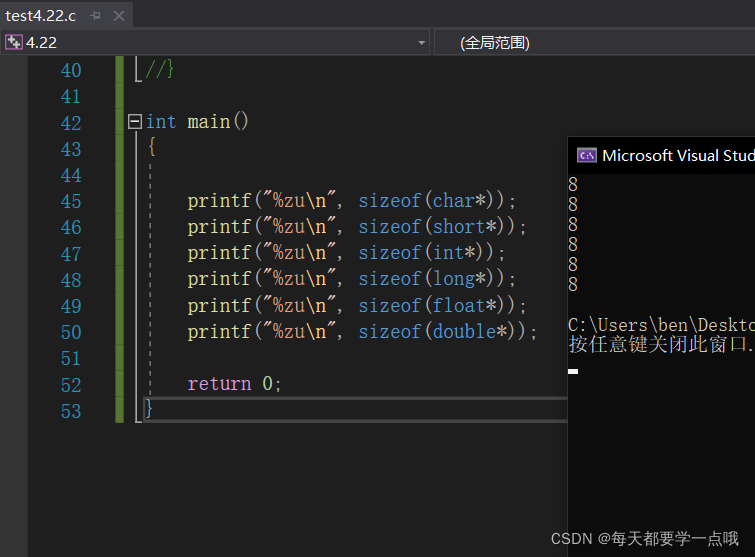Click the commented //} on line 40
This screenshot has height=557, width=755.
[159, 69]
